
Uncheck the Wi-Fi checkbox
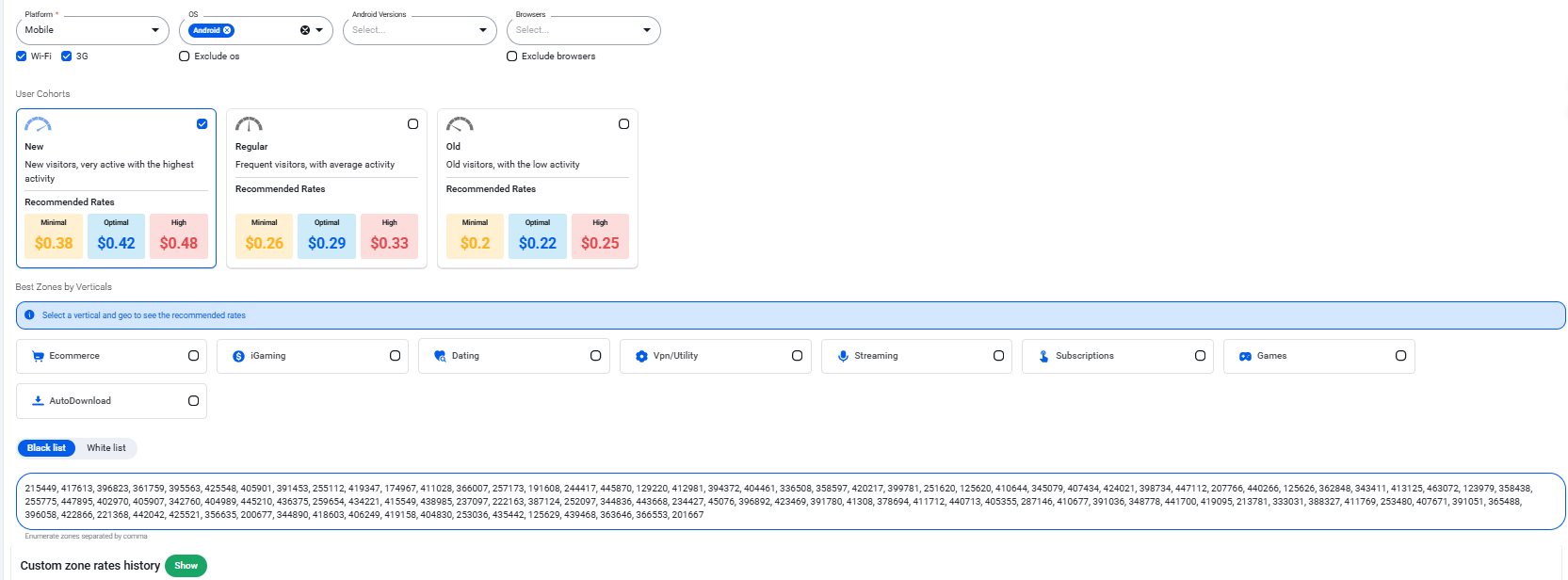click(21, 56)
